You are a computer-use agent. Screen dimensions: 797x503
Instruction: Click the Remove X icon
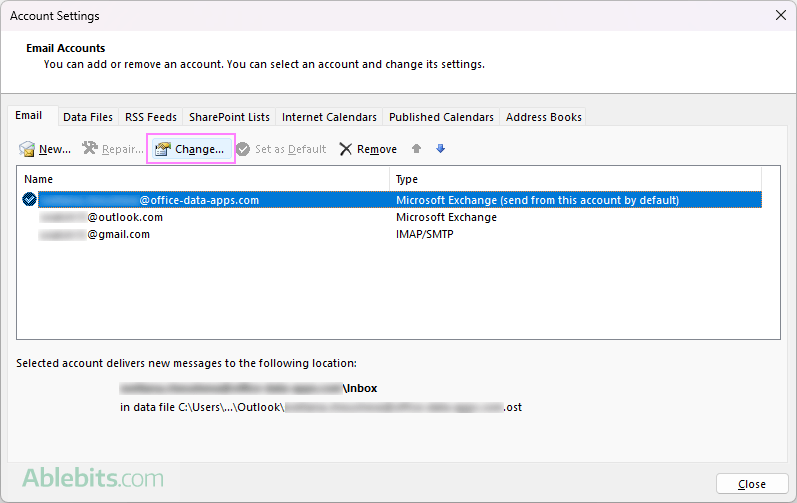point(346,149)
